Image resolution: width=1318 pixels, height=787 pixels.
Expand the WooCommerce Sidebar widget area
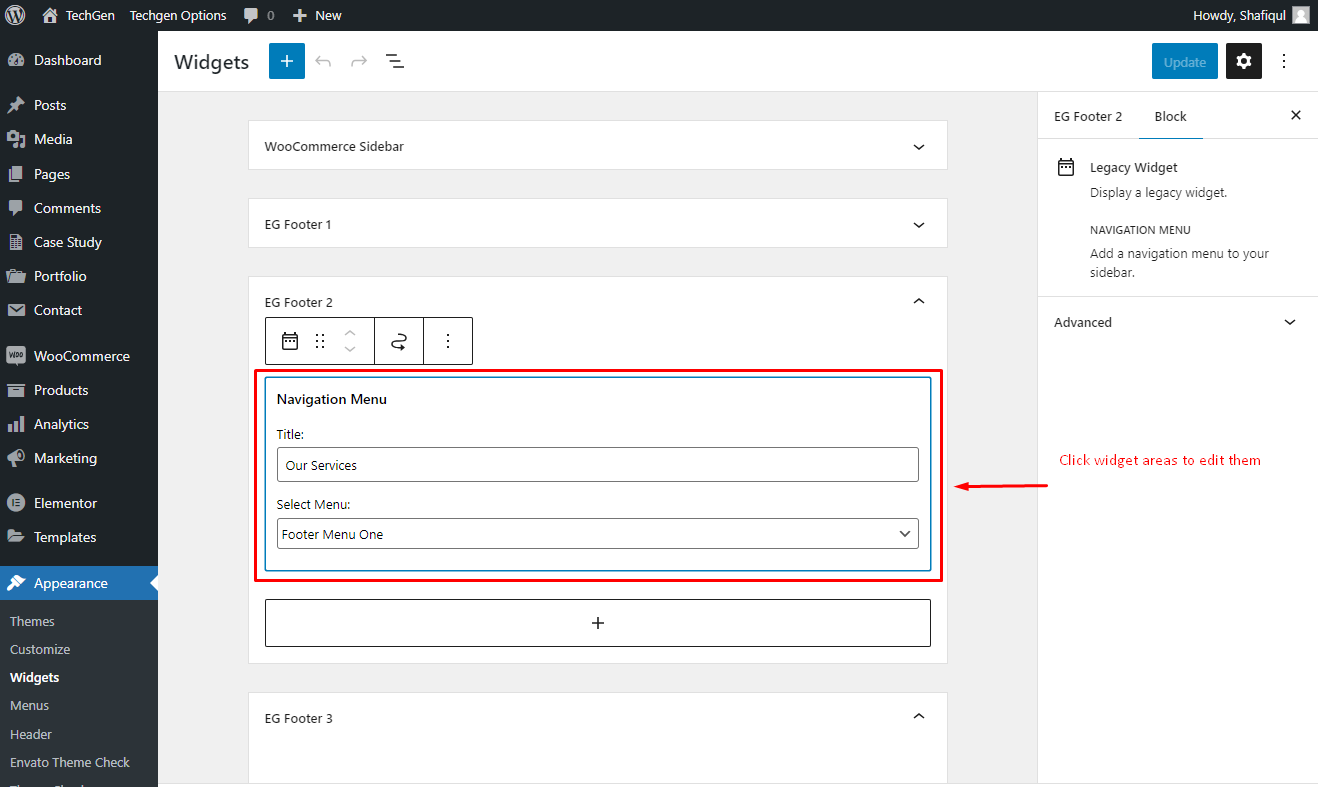598,146
